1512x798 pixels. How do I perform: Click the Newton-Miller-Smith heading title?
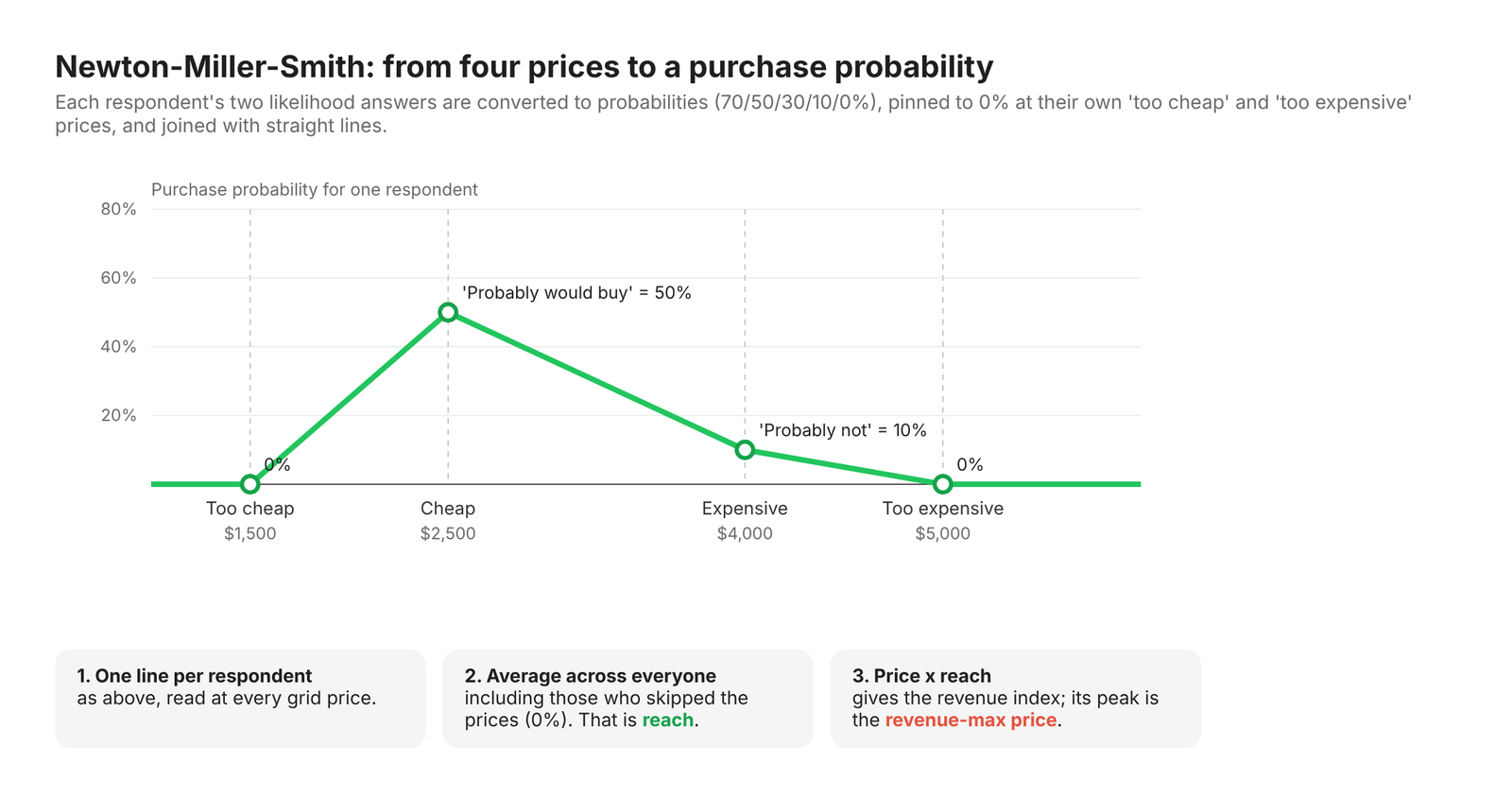coord(524,67)
